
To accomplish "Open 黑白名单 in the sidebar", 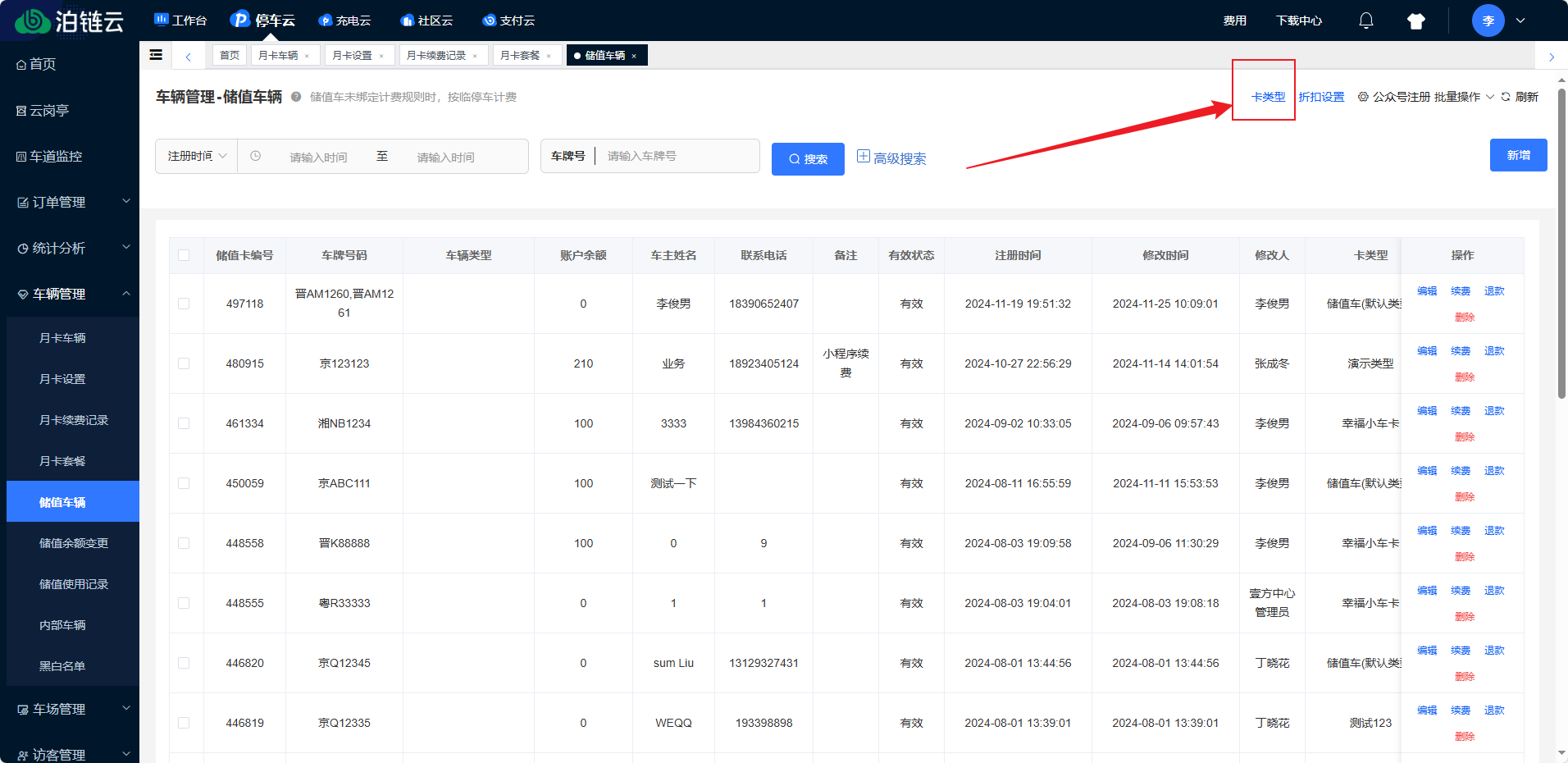I will pyautogui.click(x=73, y=666).
